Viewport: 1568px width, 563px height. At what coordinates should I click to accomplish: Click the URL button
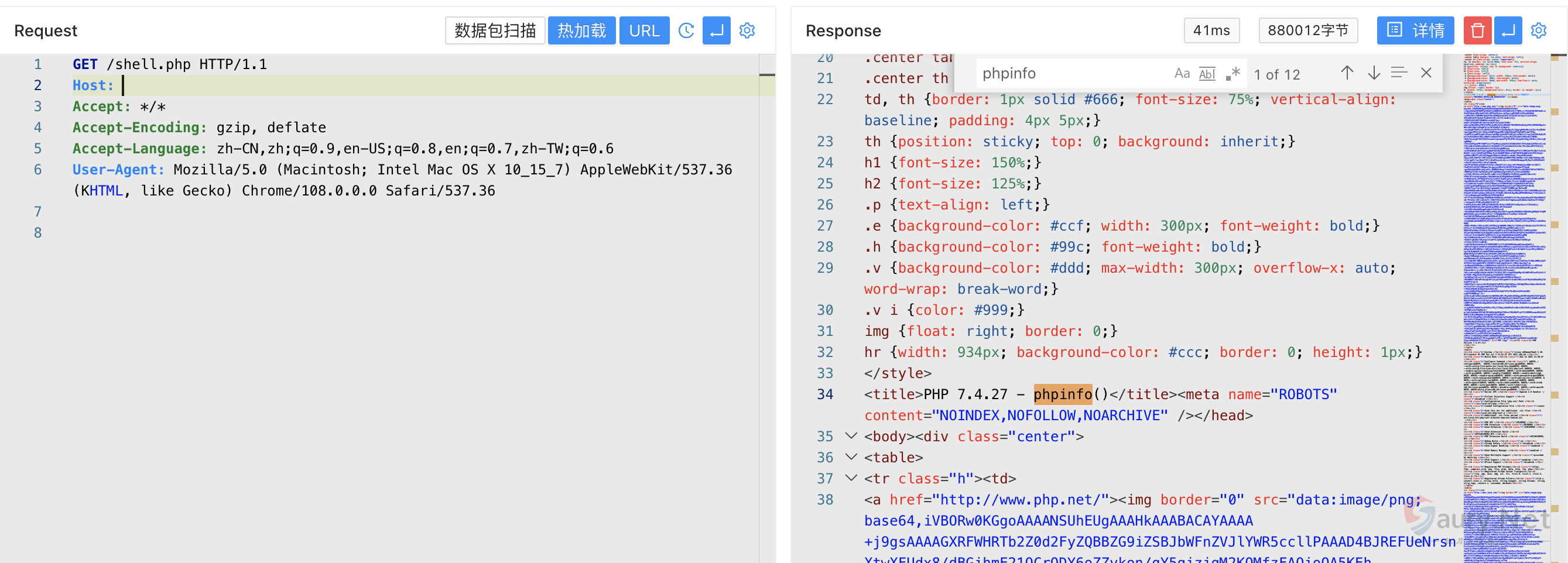(643, 30)
